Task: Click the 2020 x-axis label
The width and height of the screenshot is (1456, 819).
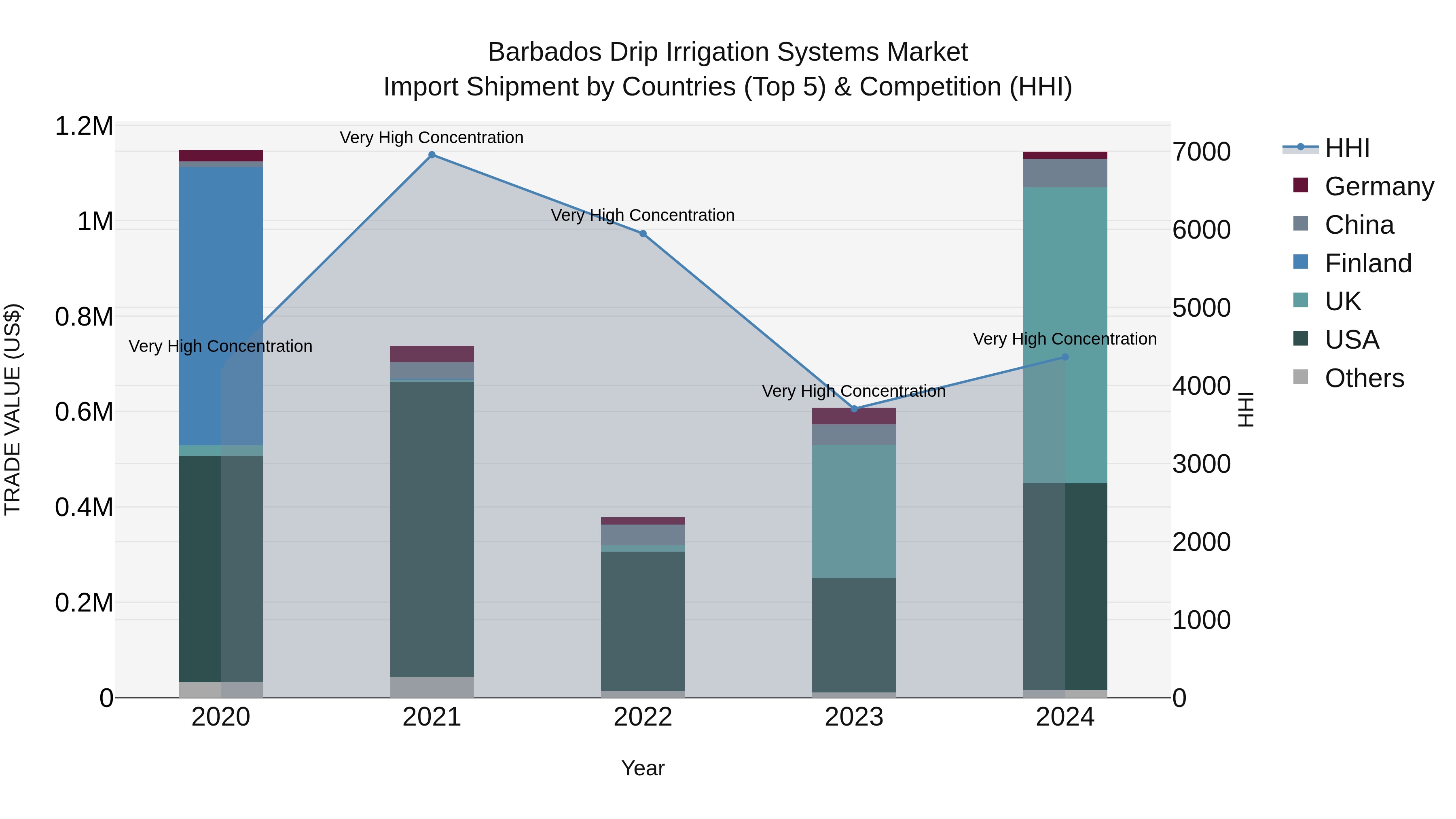Action: click(221, 717)
